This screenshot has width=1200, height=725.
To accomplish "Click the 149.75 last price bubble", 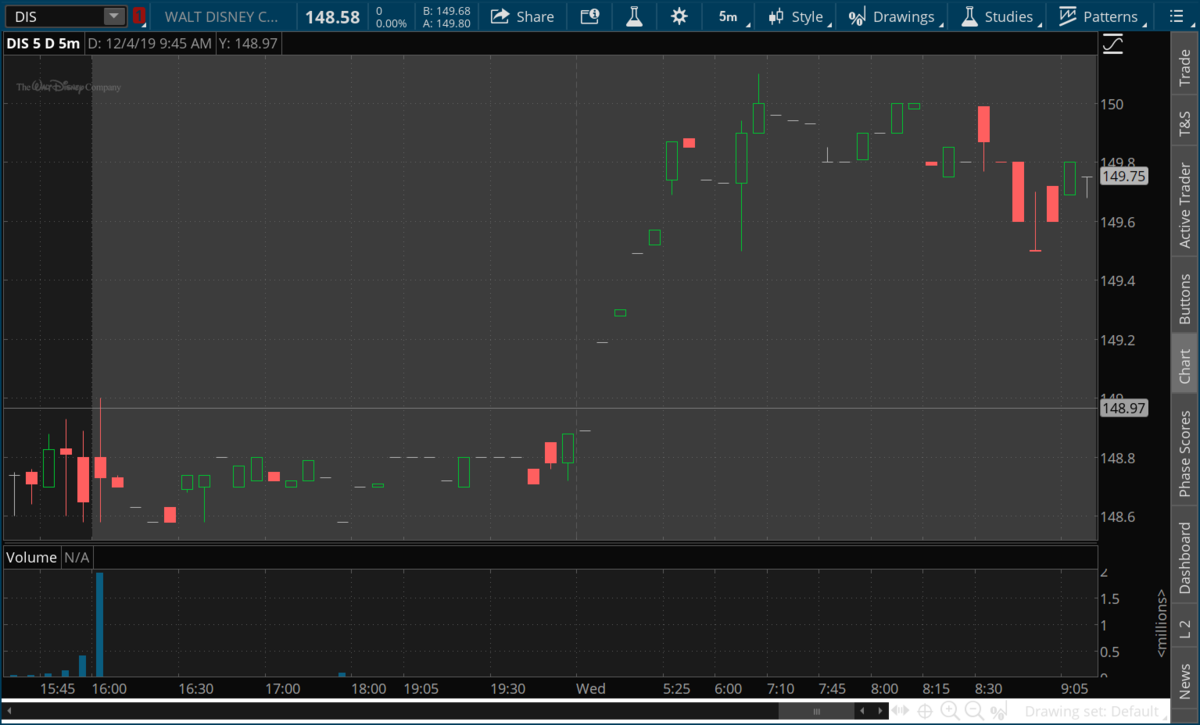I will click(1123, 176).
